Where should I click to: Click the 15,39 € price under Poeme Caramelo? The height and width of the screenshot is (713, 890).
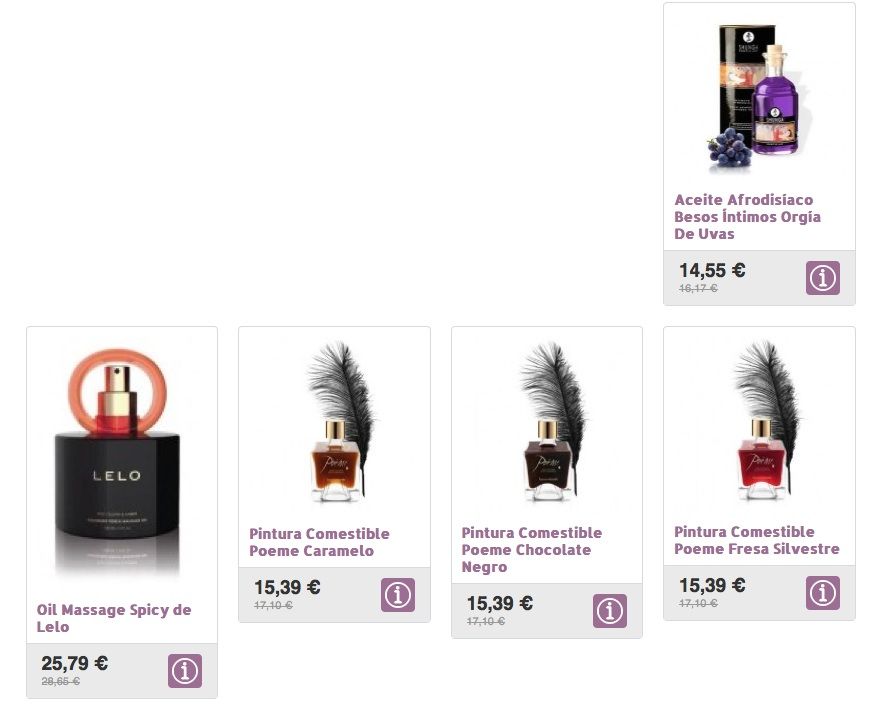[x=287, y=587]
